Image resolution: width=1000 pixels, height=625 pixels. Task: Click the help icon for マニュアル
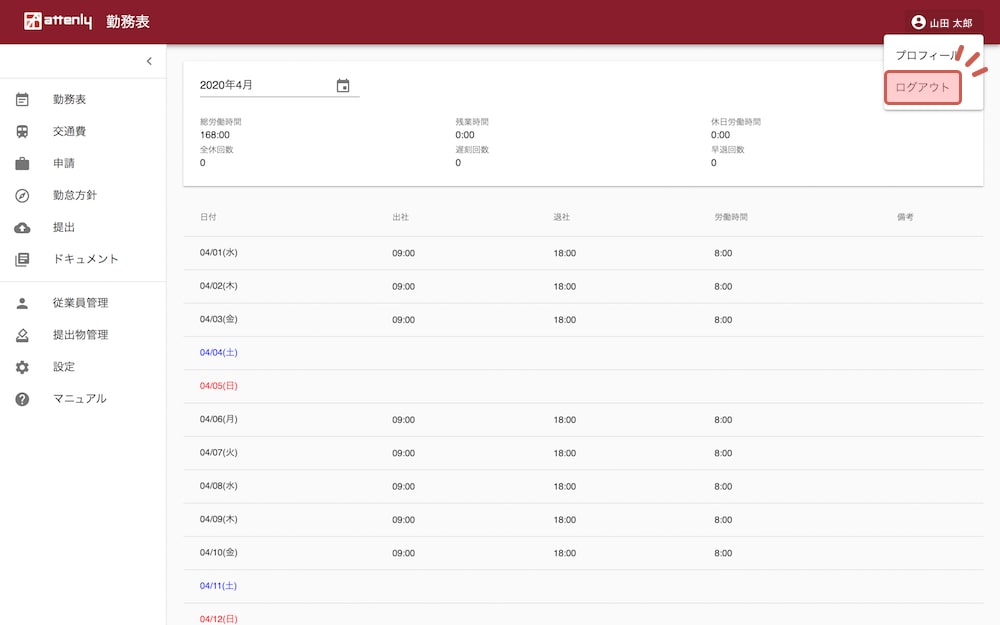tap(22, 399)
